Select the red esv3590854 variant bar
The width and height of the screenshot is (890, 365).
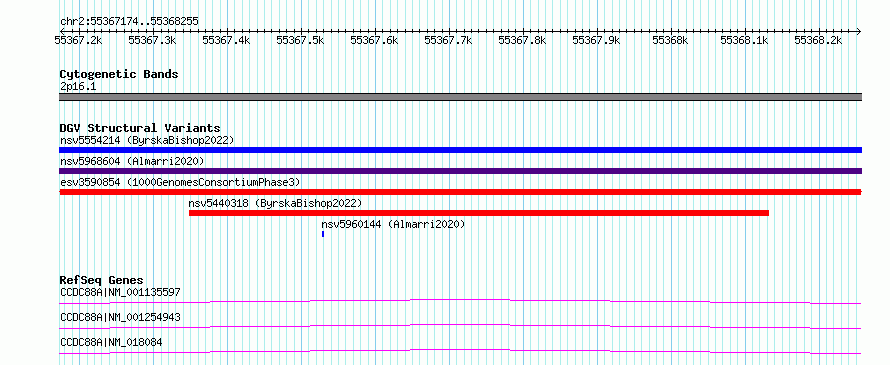tap(460, 192)
